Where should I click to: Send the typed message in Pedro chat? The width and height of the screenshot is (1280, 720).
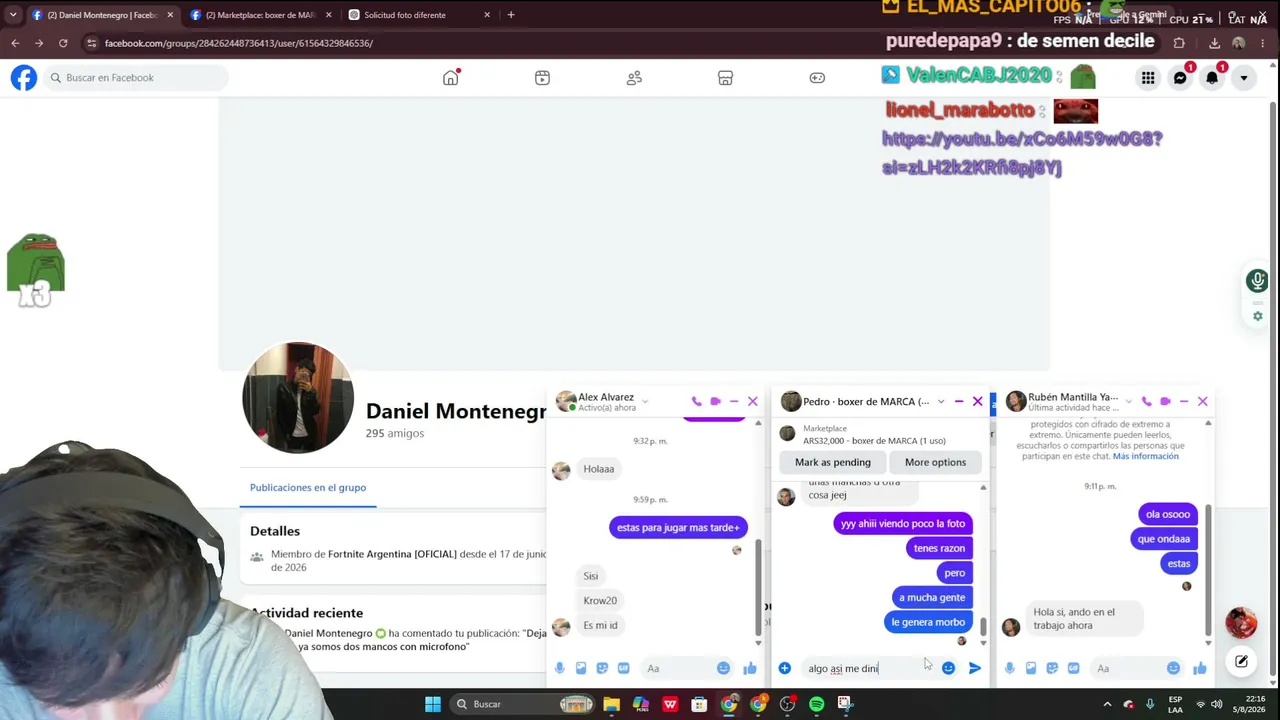pyautogui.click(x=975, y=668)
